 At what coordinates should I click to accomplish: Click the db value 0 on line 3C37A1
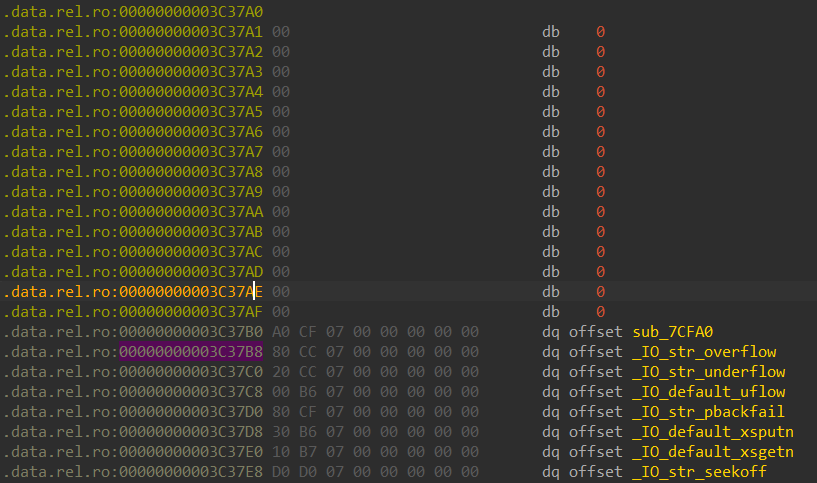pos(601,32)
